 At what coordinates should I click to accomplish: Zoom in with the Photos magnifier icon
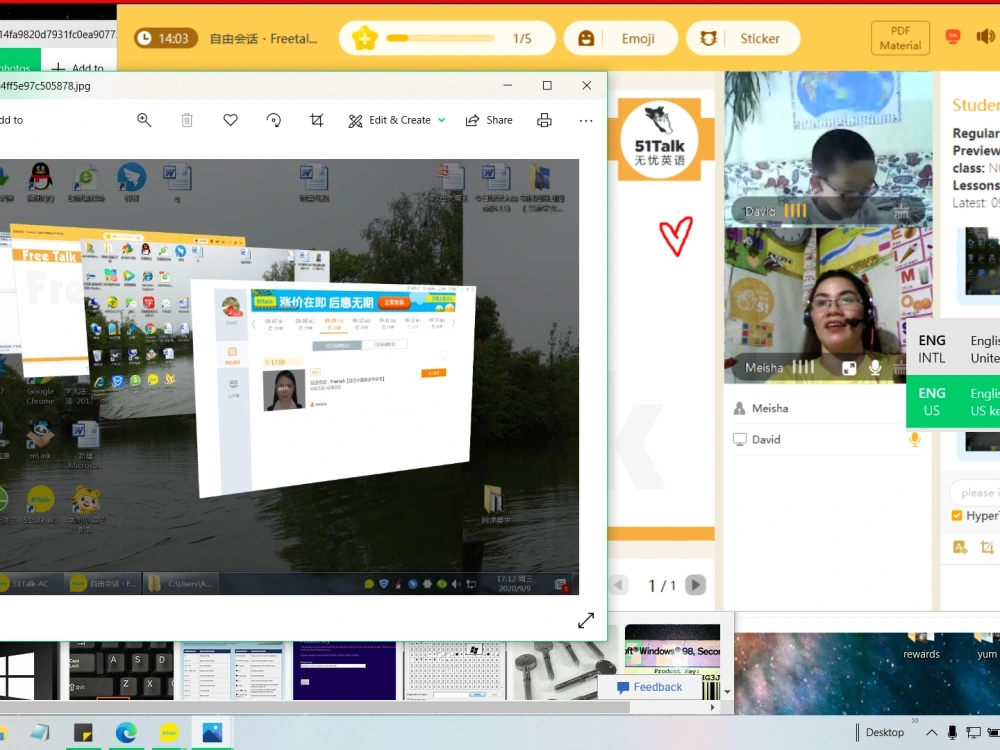144,120
